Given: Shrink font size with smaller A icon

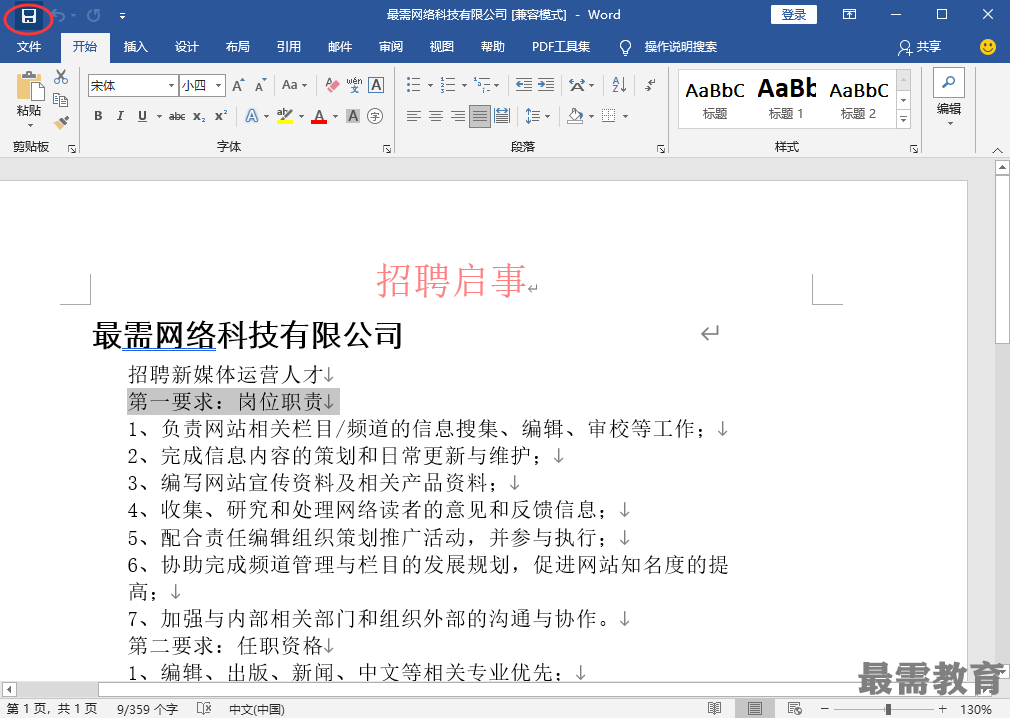Looking at the screenshot, I should point(260,86).
